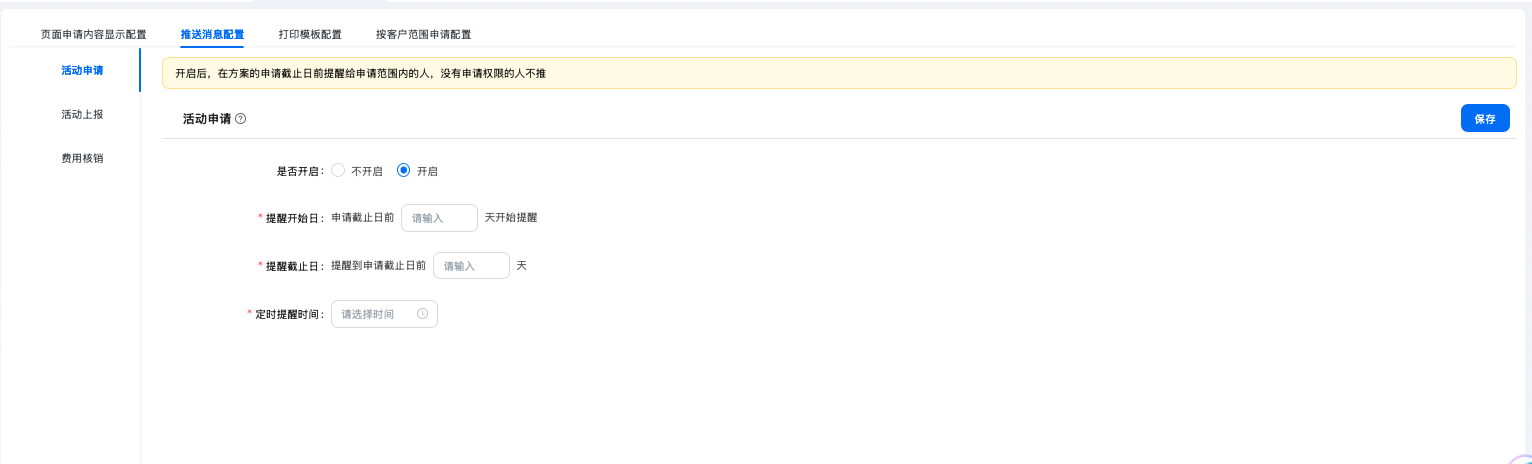Click the 是否开启 field label
Image resolution: width=1532 pixels, height=464 pixels.
tap(299, 171)
